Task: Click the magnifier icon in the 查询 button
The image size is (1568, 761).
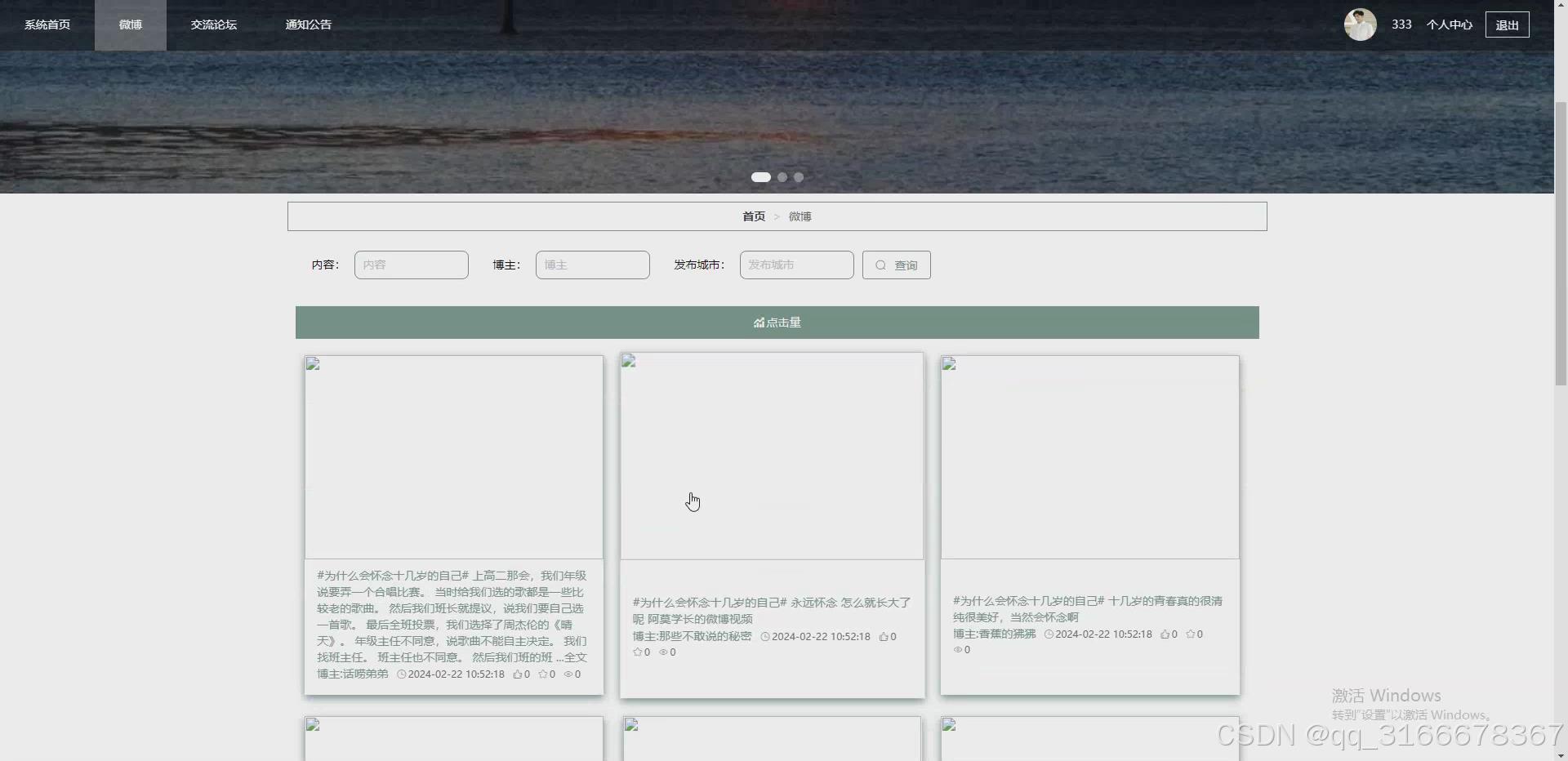Action: tap(881, 265)
